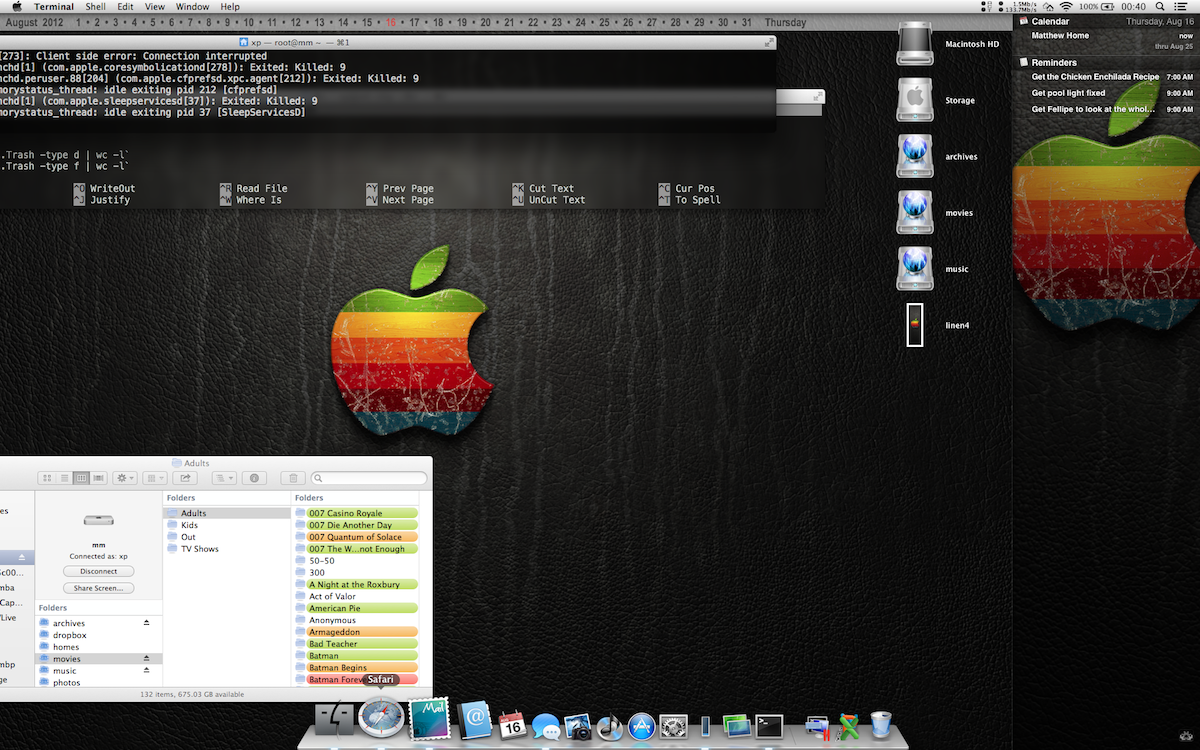Open Finder Arrange dropdown
This screenshot has width=1200, height=750.
point(153,479)
